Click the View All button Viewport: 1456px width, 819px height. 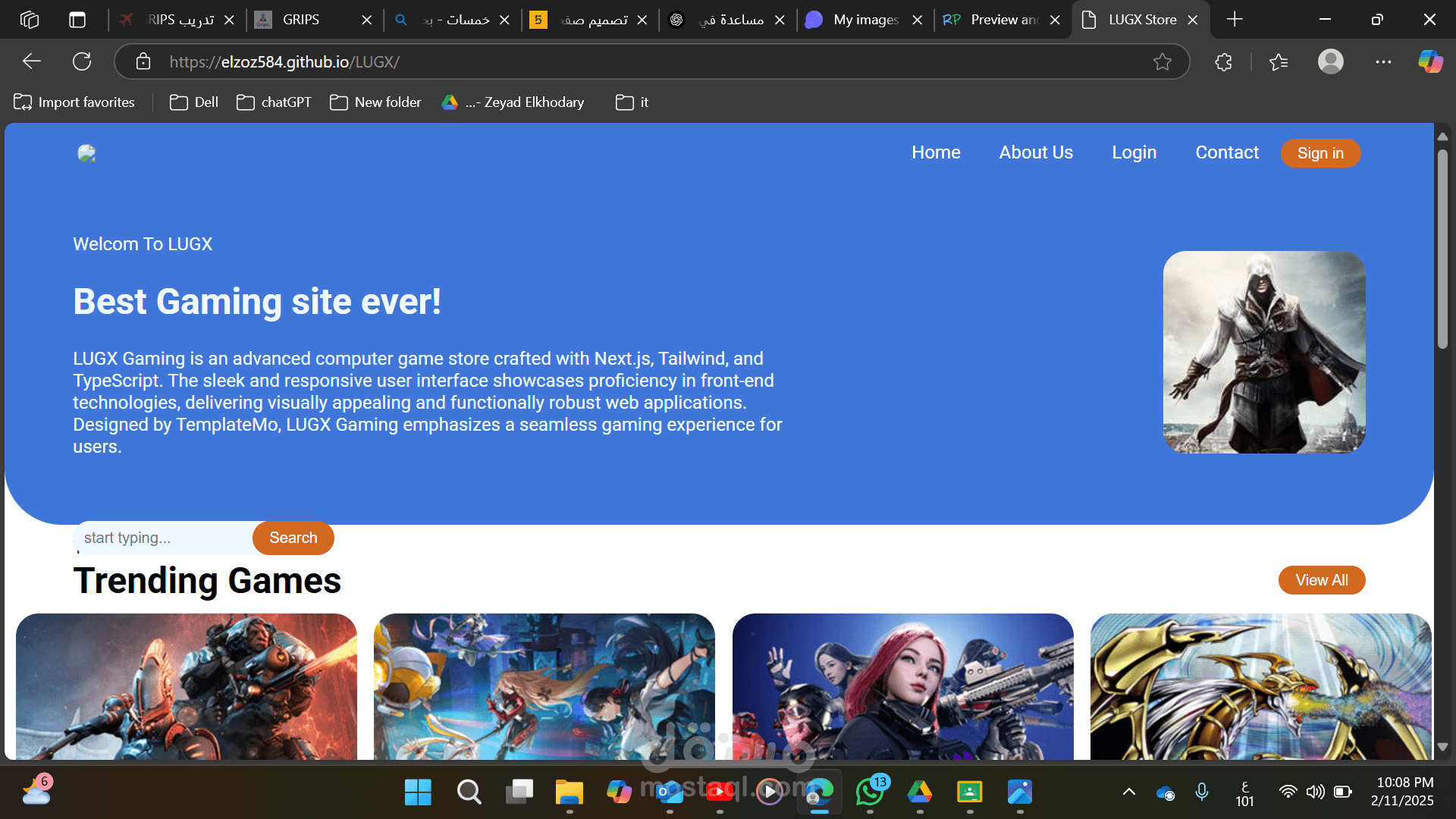[1321, 580]
